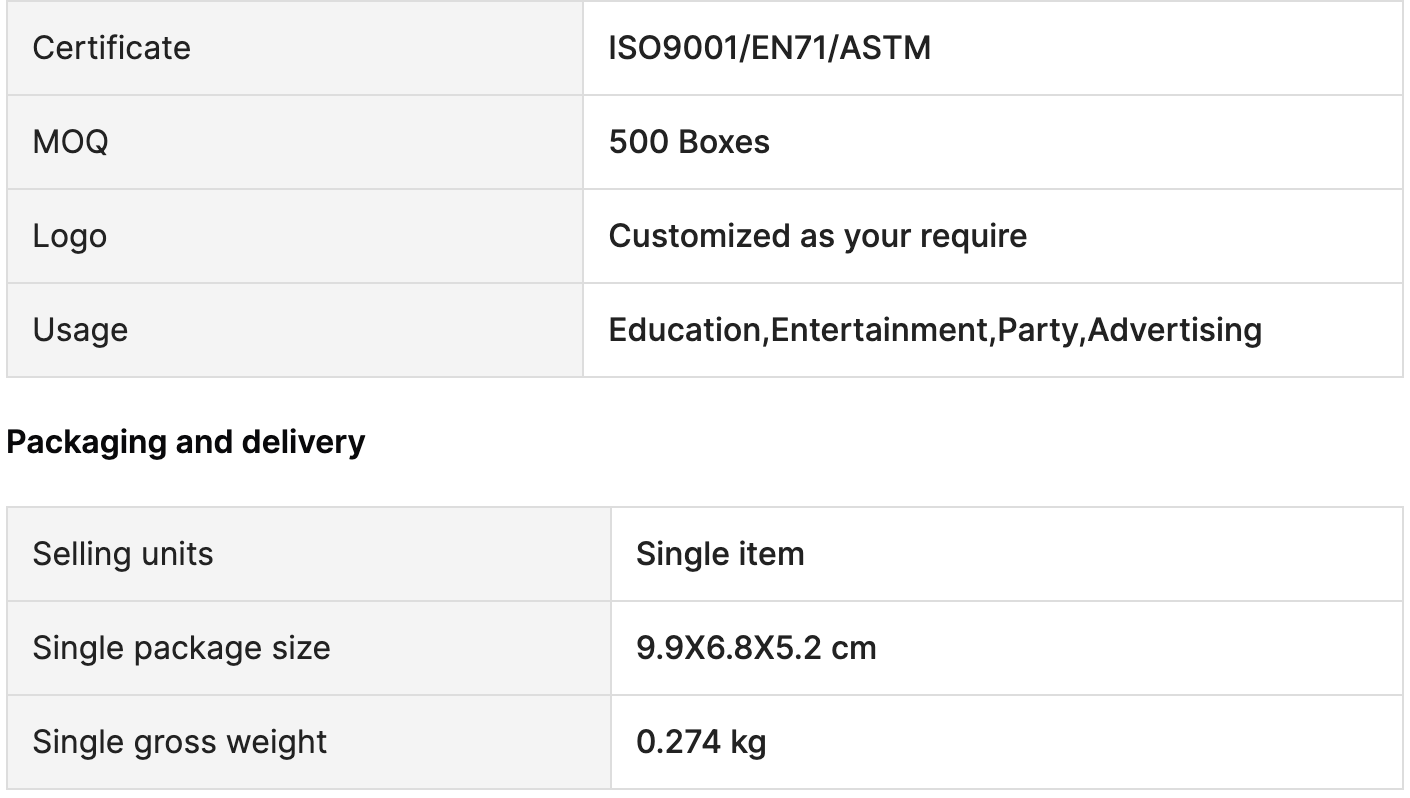Select the ASTM certificate text
Image resolution: width=1410 pixels, height=798 pixels.
click(x=886, y=48)
